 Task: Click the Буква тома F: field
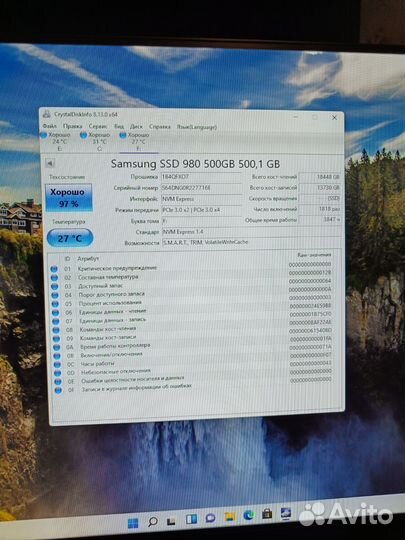click(x=201, y=221)
